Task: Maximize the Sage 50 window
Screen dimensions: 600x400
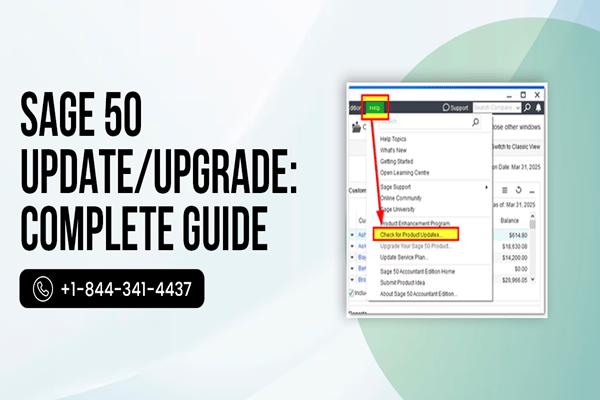Action: [523, 95]
